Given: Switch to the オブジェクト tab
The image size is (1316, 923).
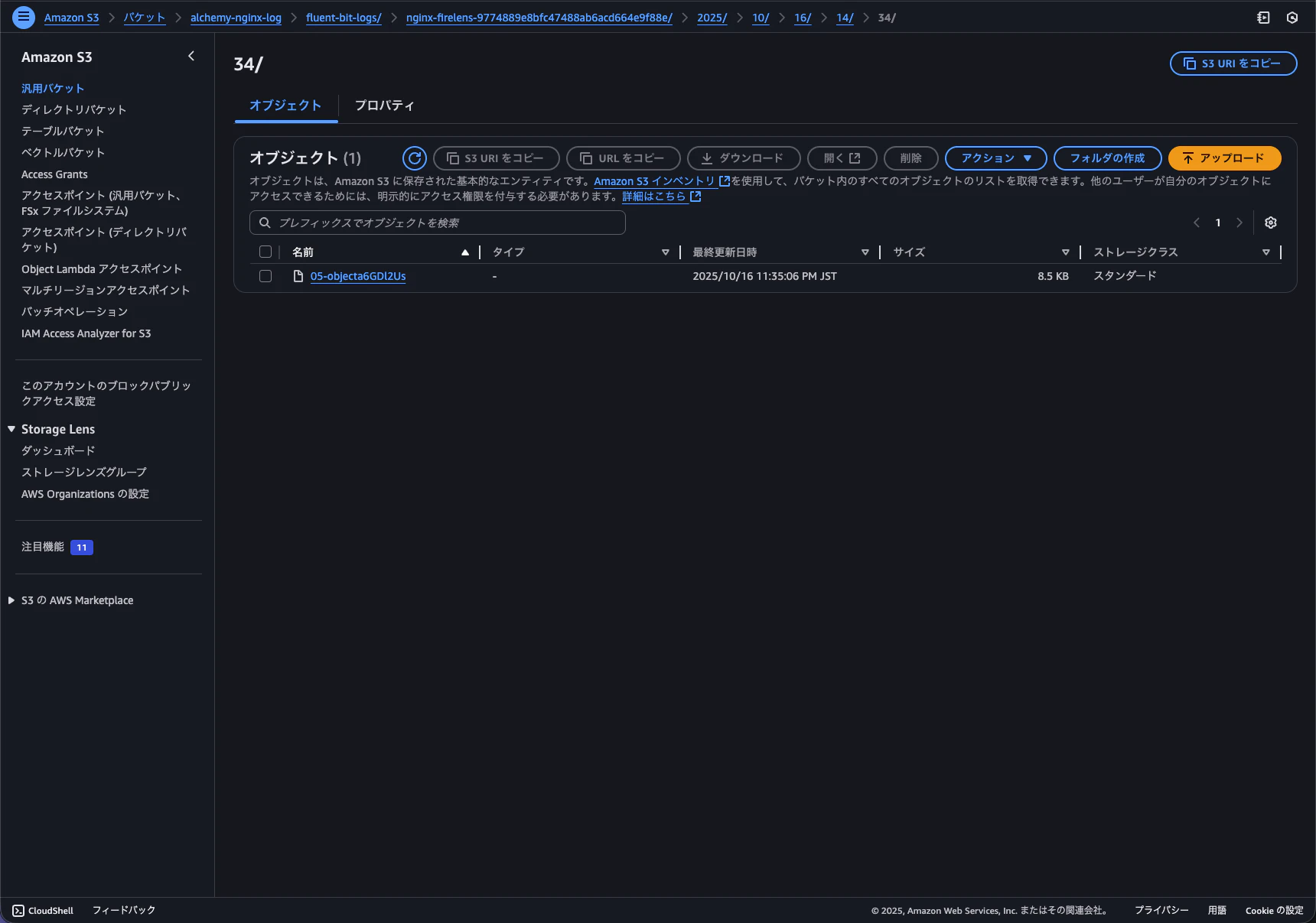Looking at the screenshot, I should (x=285, y=106).
